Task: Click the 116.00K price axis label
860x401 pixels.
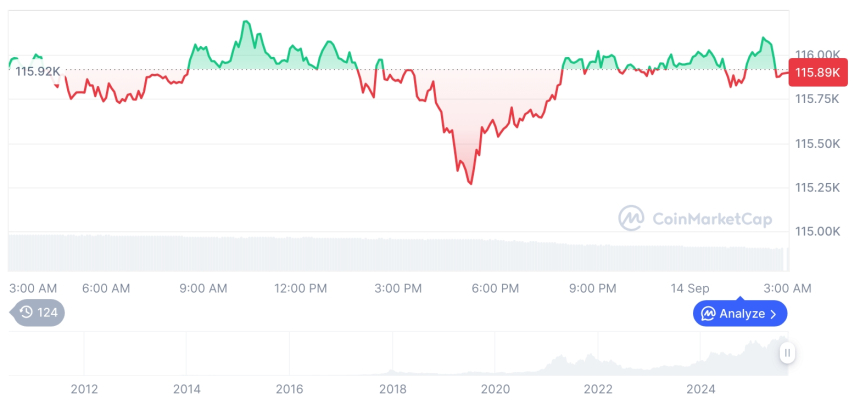Action: [817, 54]
